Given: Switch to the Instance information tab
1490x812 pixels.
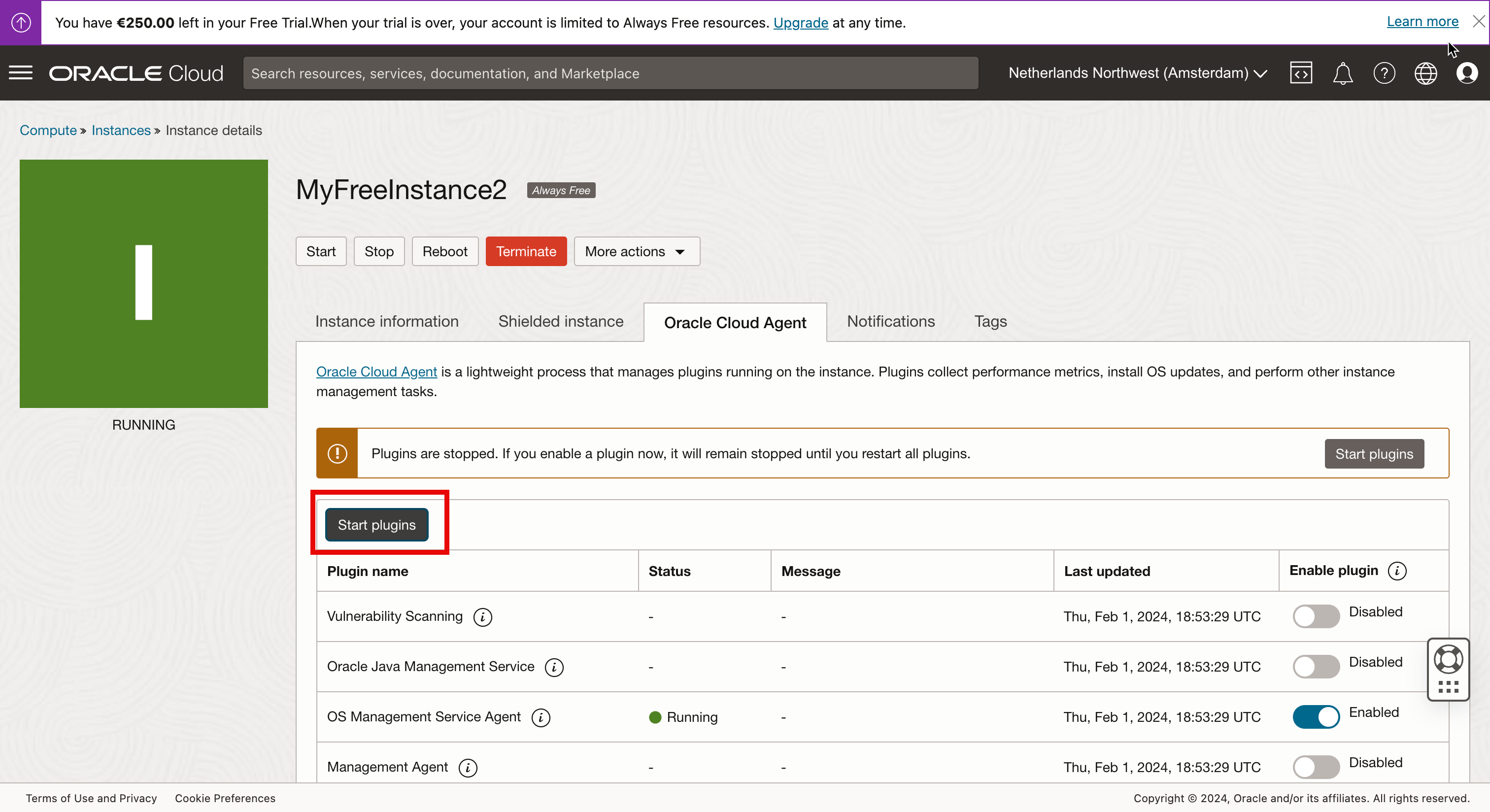Looking at the screenshot, I should (386, 322).
